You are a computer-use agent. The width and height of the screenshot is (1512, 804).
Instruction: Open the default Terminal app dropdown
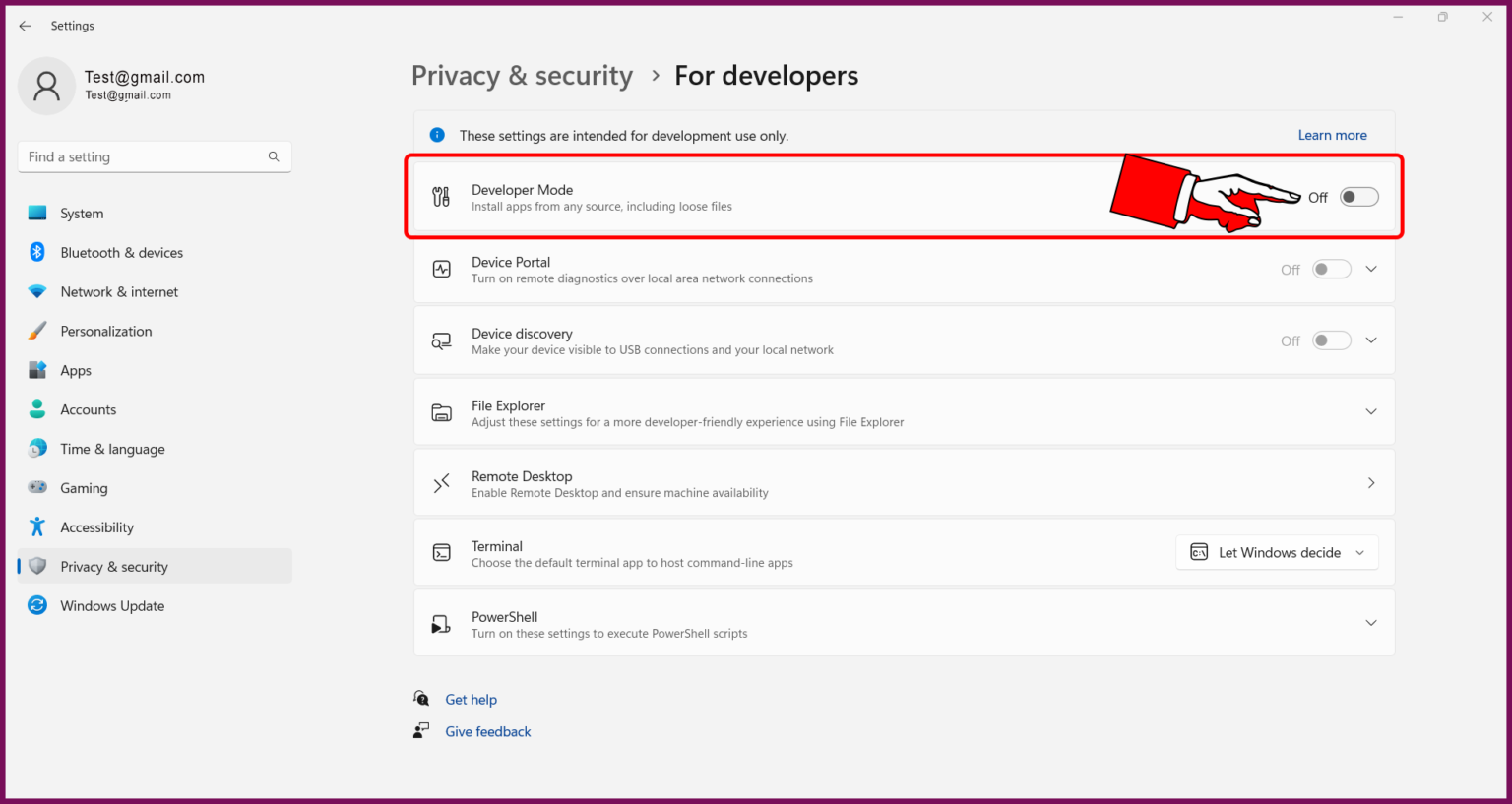[1277, 552]
